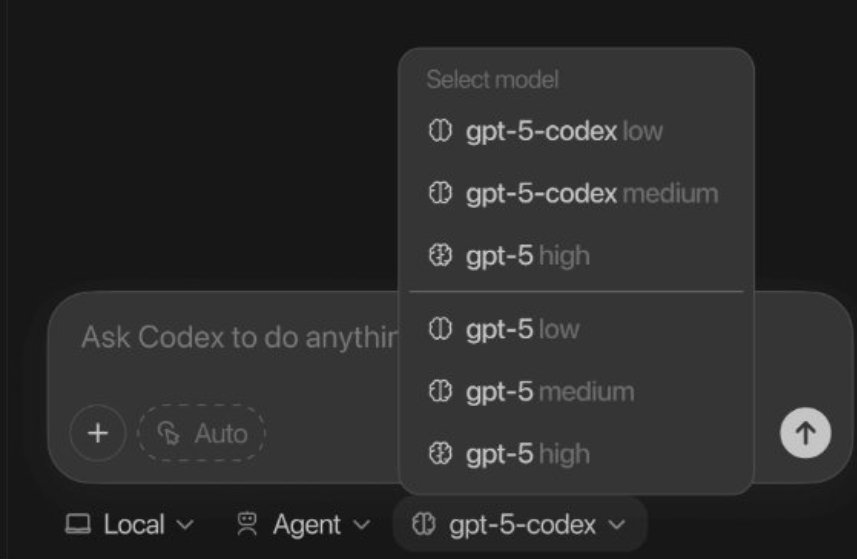The image size is (857, 559).
Task: Select gpt-5 low model
Action: point(577,329)
